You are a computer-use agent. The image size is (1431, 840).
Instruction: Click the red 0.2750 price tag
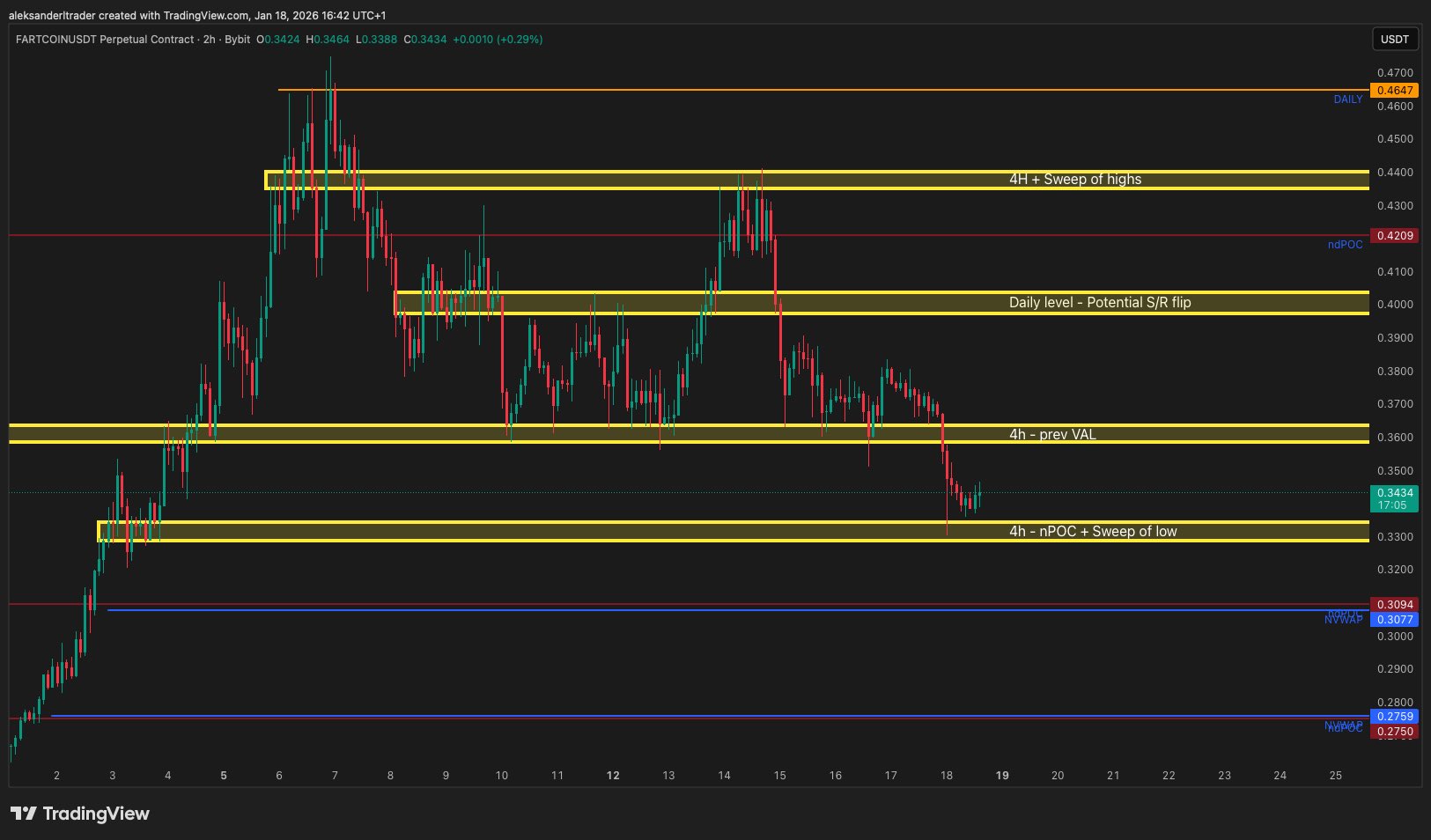coord(1394,732)
